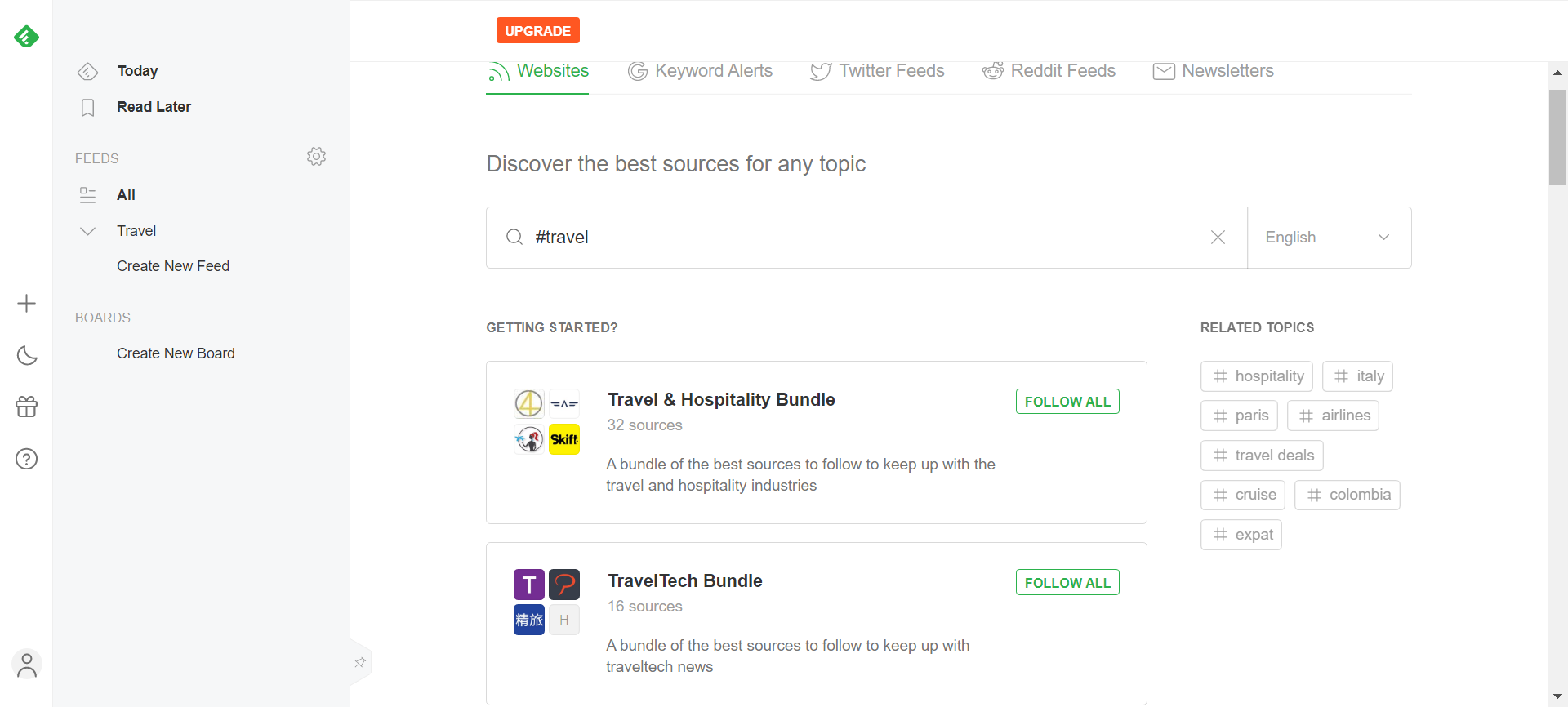
Task: Click the plus icon to add new content
Action: (26, 303)
